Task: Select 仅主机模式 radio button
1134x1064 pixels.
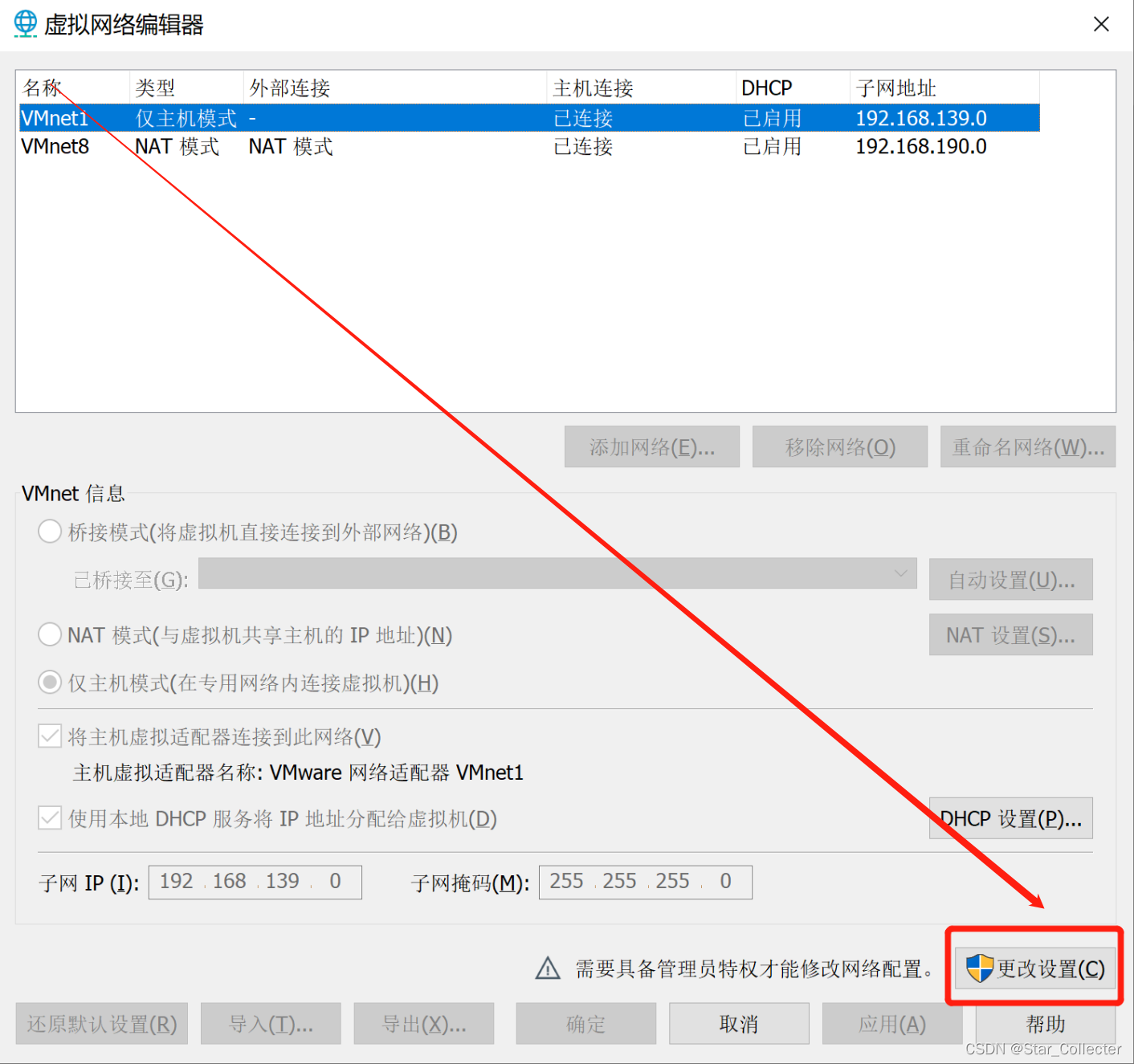Action: click(50, 683)
